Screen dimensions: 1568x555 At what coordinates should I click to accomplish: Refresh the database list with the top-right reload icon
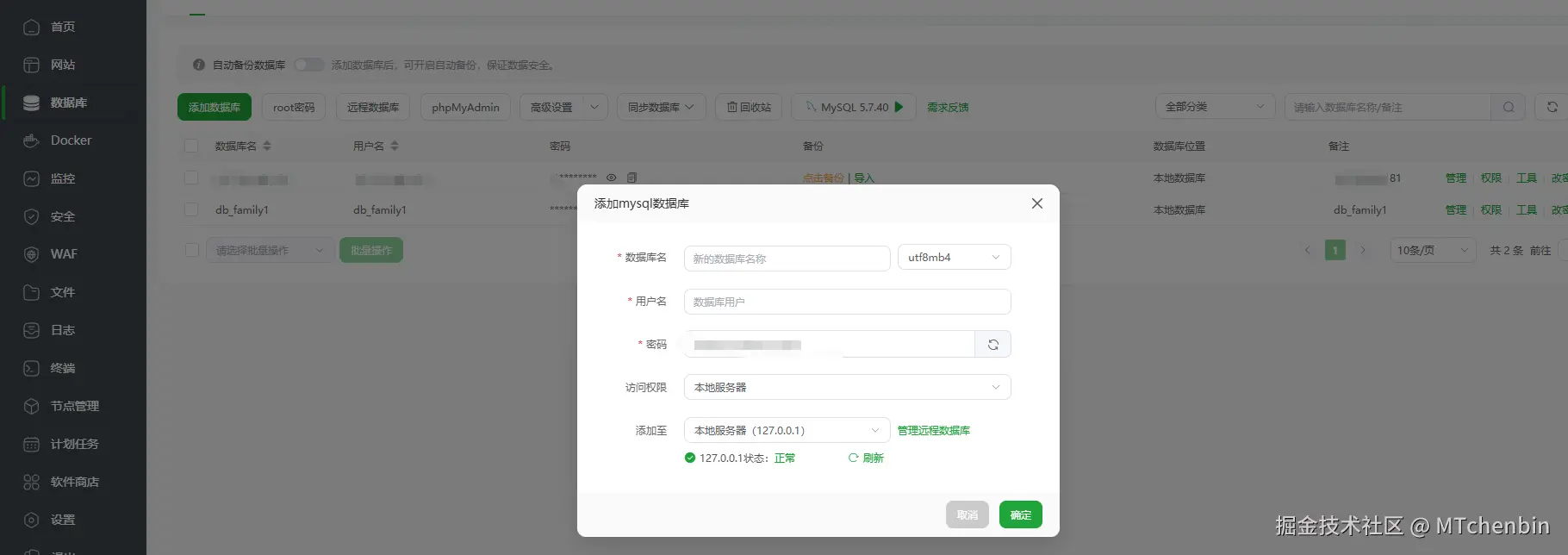click(x=1552, y=107)
